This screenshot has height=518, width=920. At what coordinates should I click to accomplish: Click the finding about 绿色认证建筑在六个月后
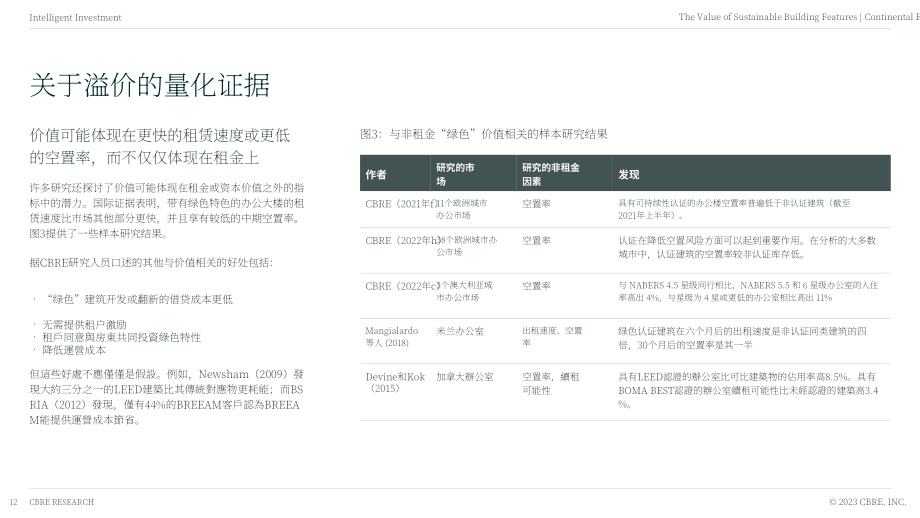pyautogui.click(x=742, y=338)
